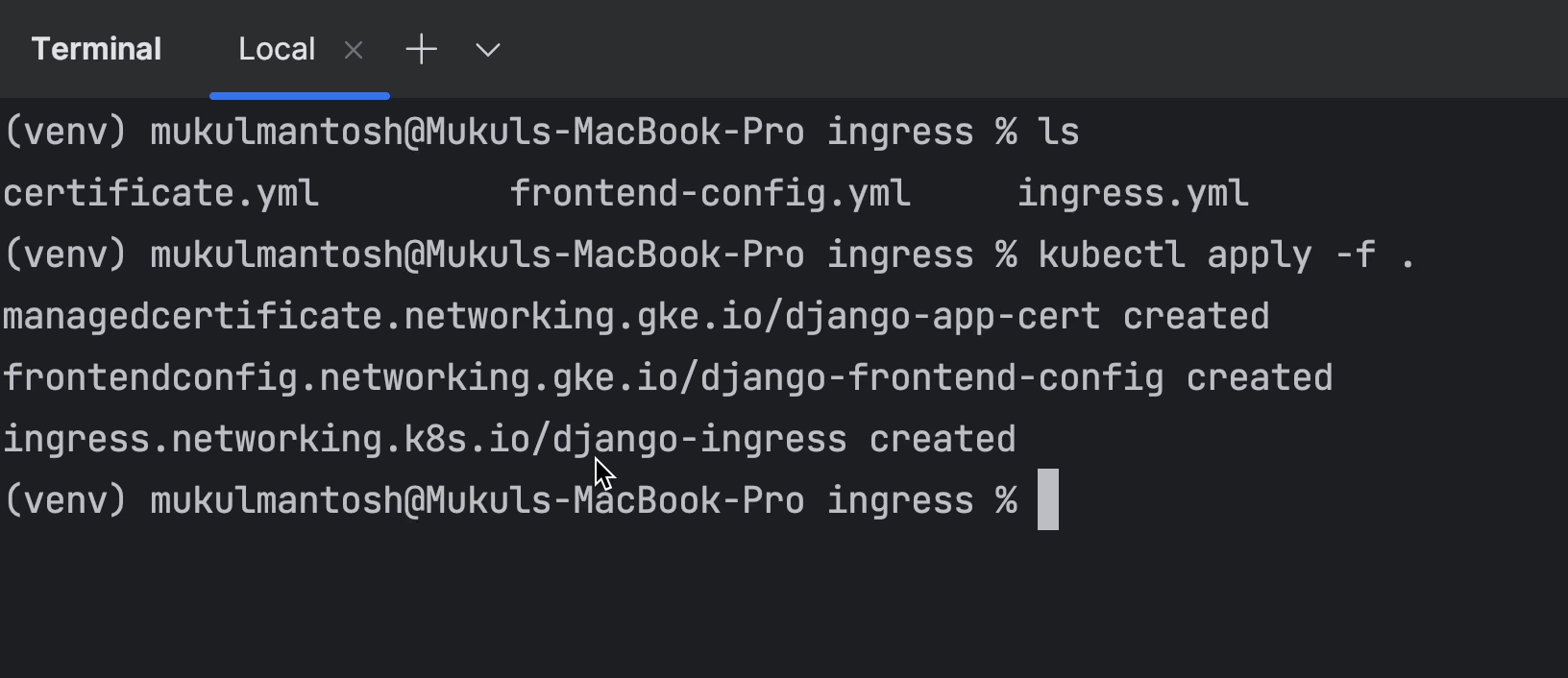Viewport: 1568px width, 678px height.
Task: Click the managedcertificate django-app-cert output text
Action: [x=551, y=317]
